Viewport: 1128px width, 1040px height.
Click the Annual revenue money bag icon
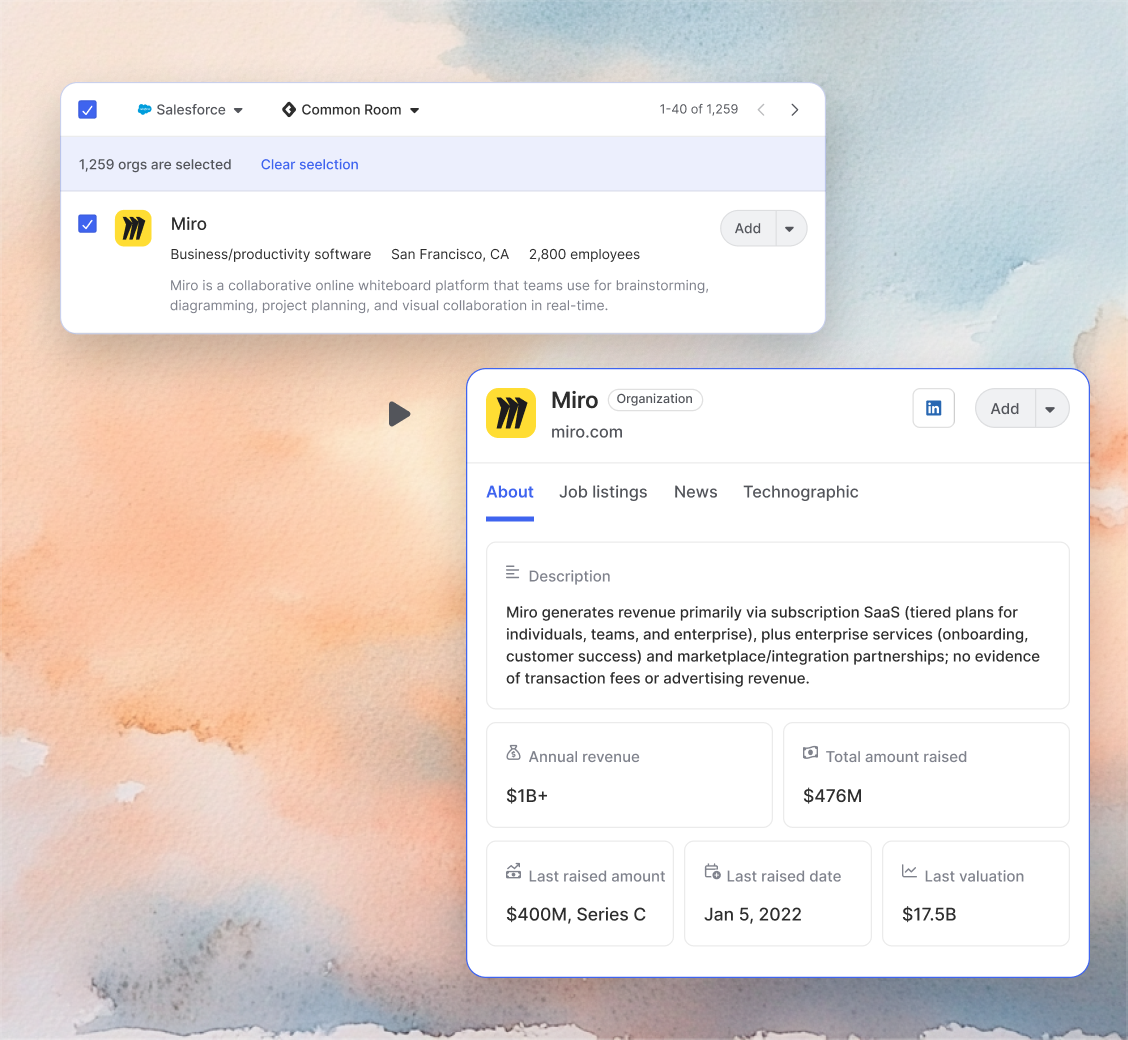(x=513, y=753)
